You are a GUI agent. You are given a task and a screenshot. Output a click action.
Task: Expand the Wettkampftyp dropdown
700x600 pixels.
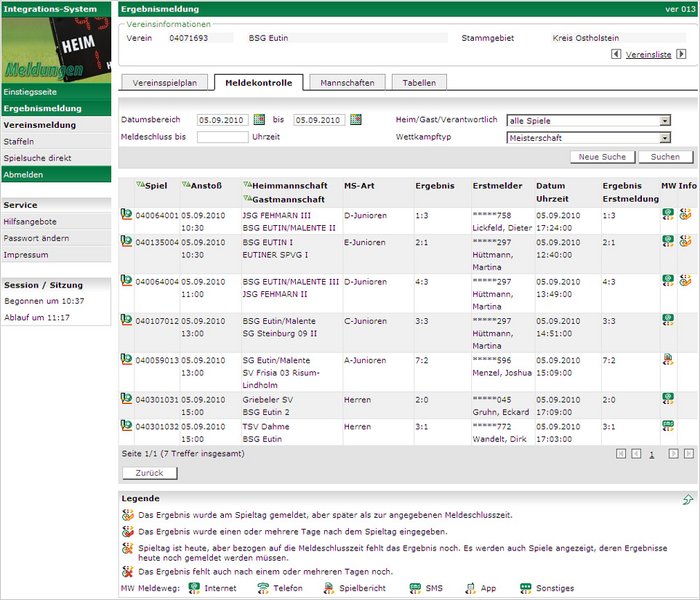click(x=664, y=138)
